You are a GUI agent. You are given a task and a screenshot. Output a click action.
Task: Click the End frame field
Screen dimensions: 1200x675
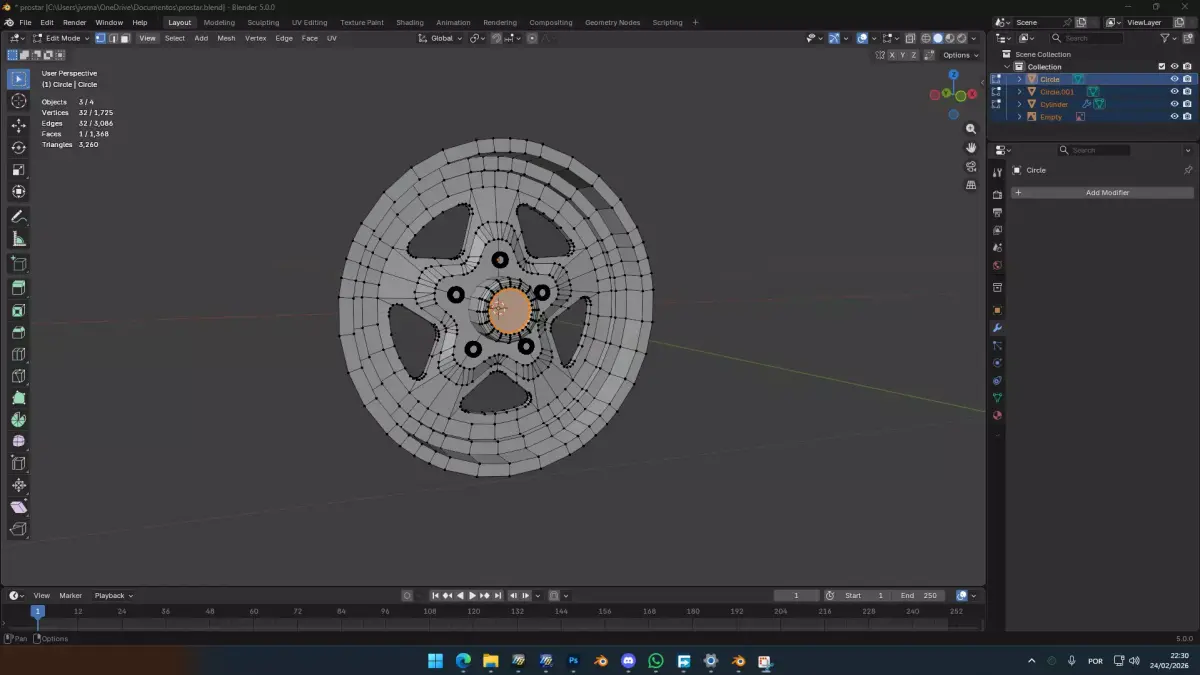(919, 596)
